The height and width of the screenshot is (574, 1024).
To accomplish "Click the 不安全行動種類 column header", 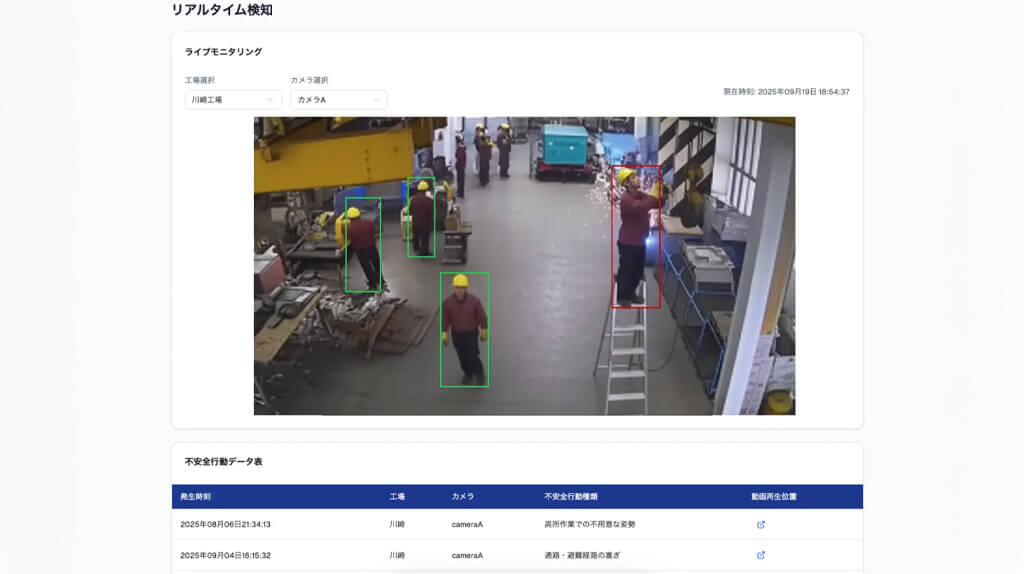I will pyautogui.click(x=571, y=496).
